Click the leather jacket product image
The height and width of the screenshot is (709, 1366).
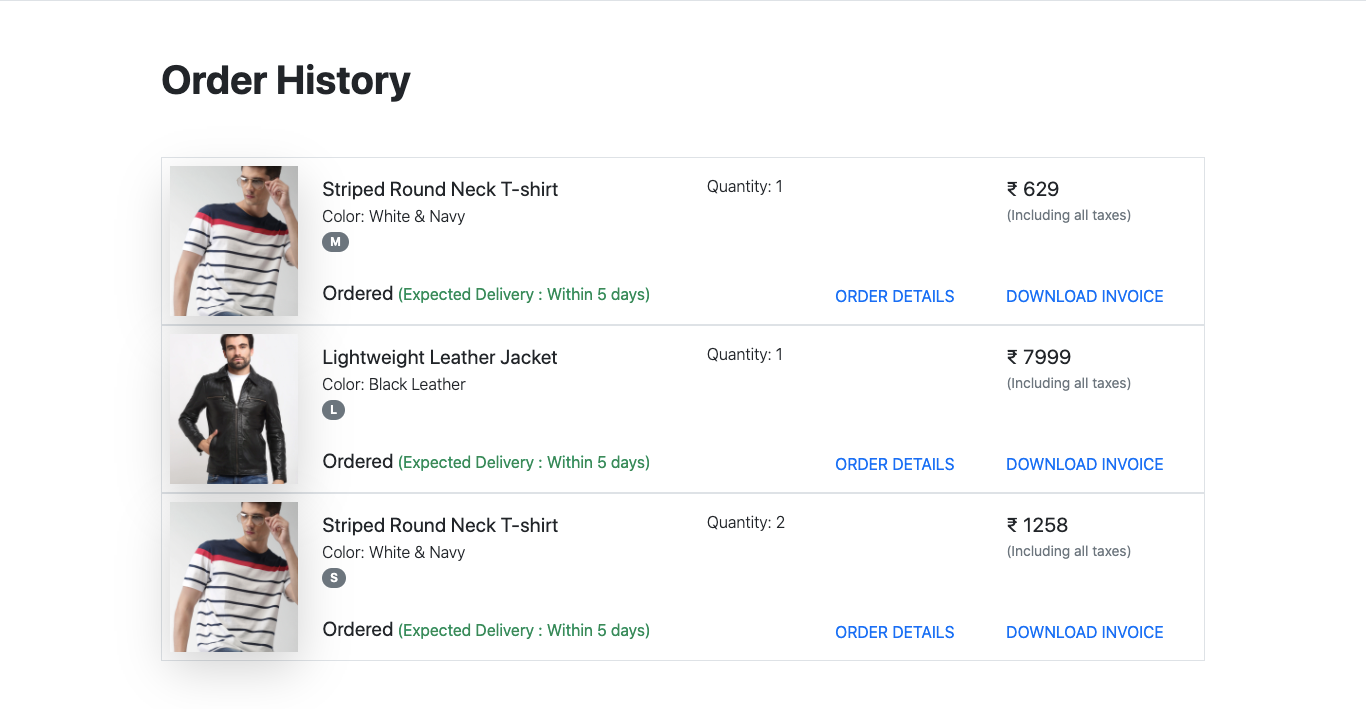pos(233,408)
